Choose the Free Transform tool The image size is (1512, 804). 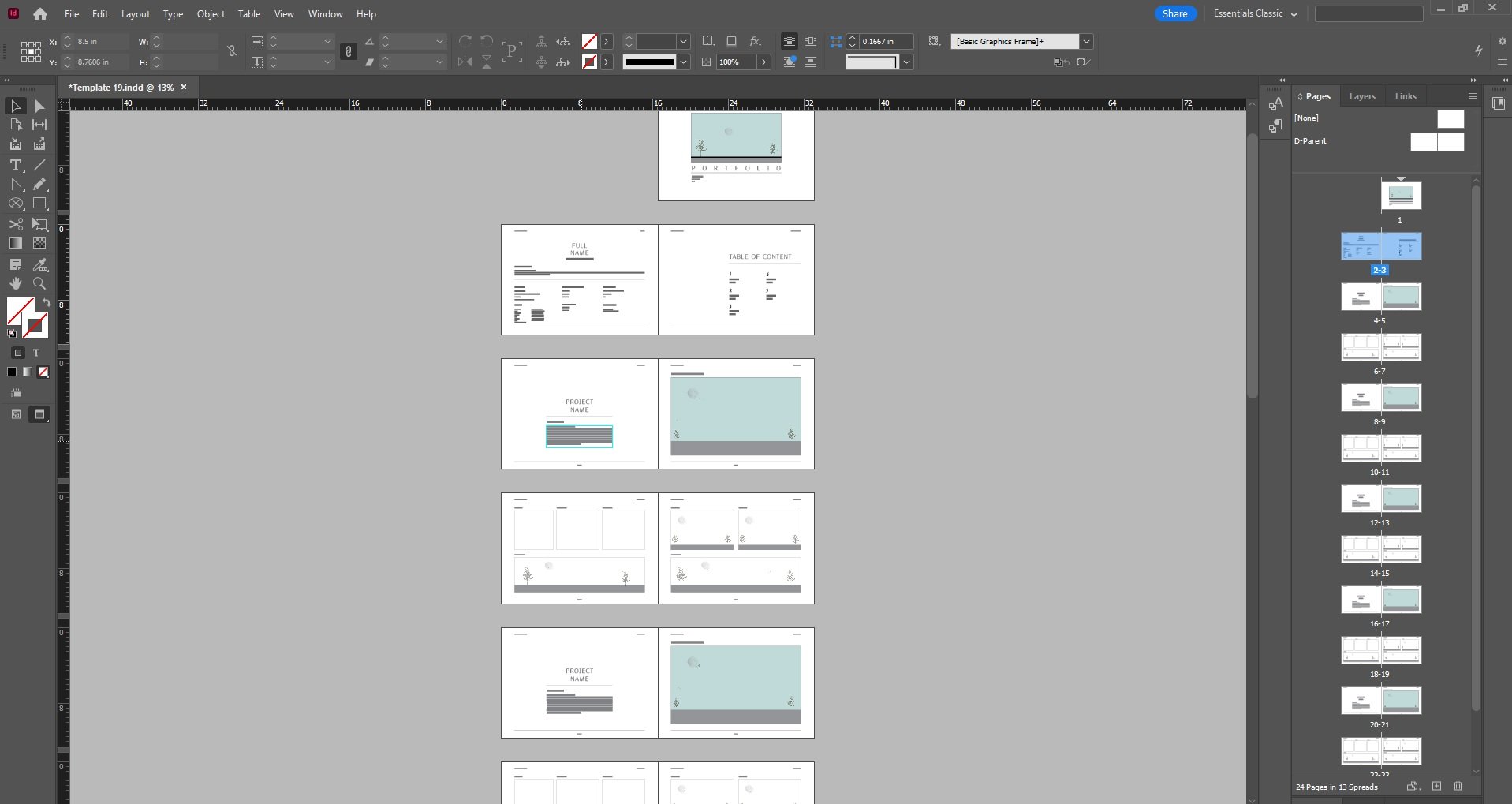pos(39,225)
